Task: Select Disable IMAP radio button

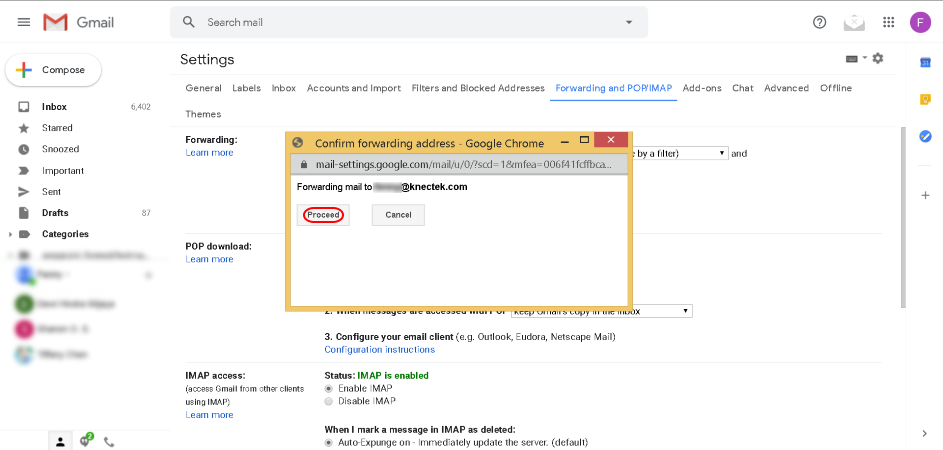Action: pos(328,401)
